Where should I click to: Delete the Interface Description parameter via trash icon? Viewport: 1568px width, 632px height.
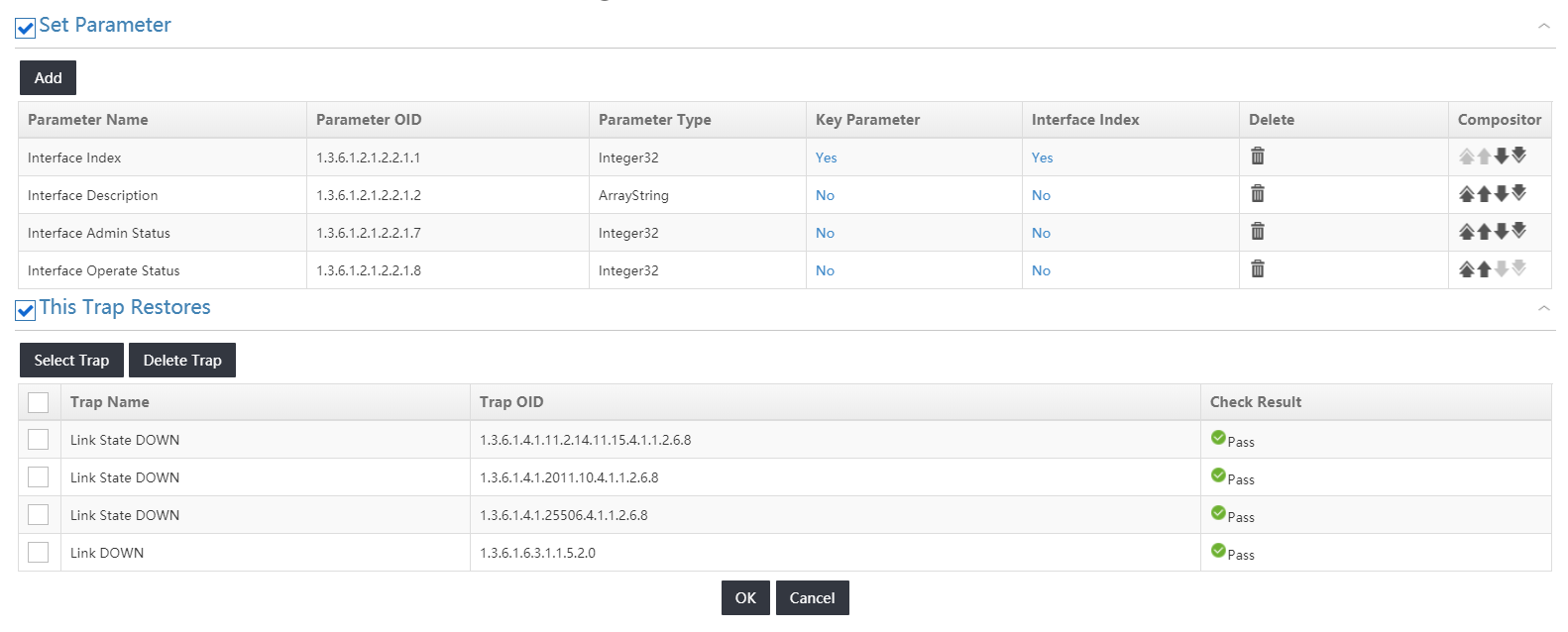pyautogui.click(x=1257, y=193)
